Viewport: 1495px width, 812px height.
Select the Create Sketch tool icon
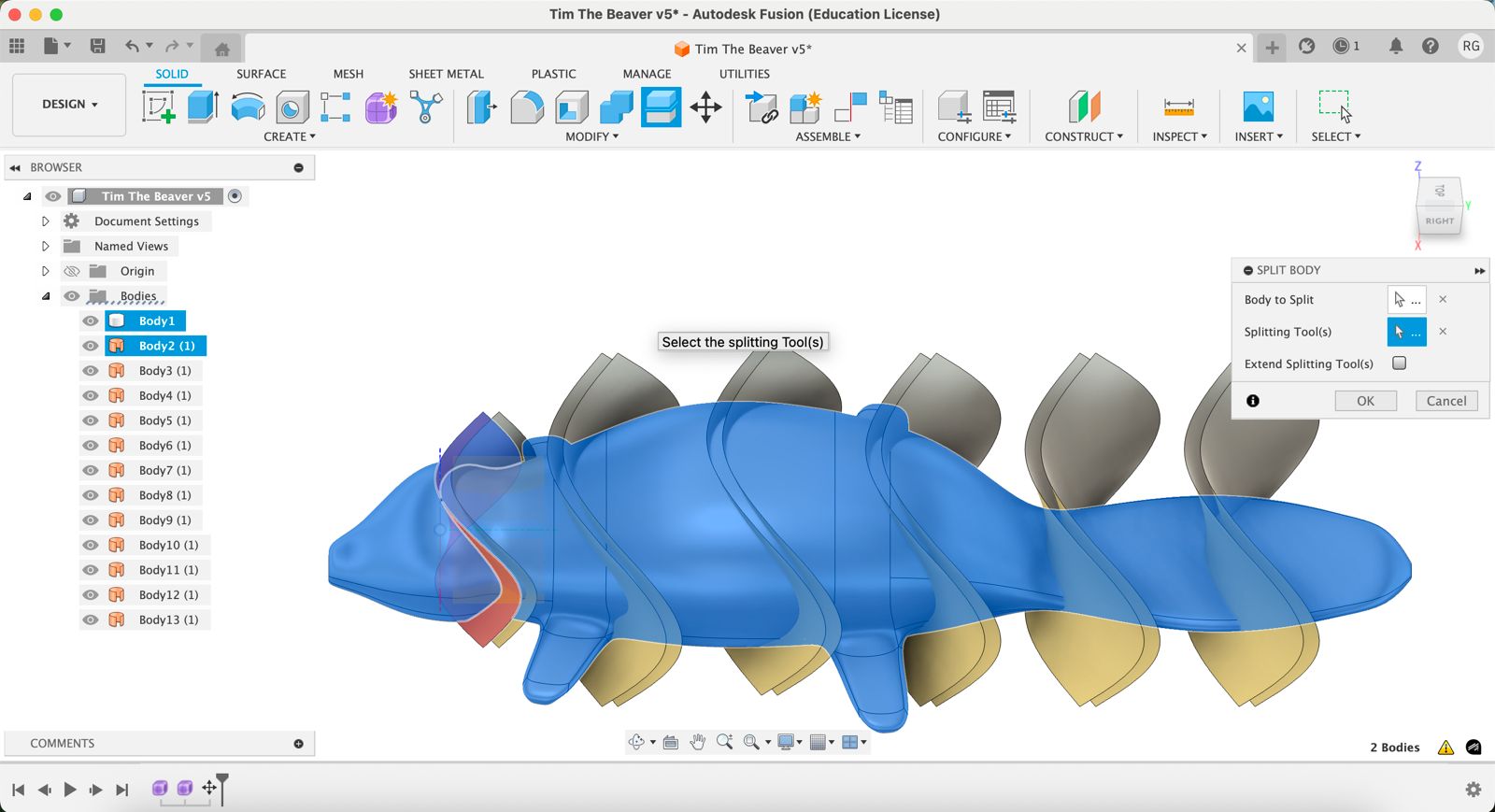click(x=158, y=107)
